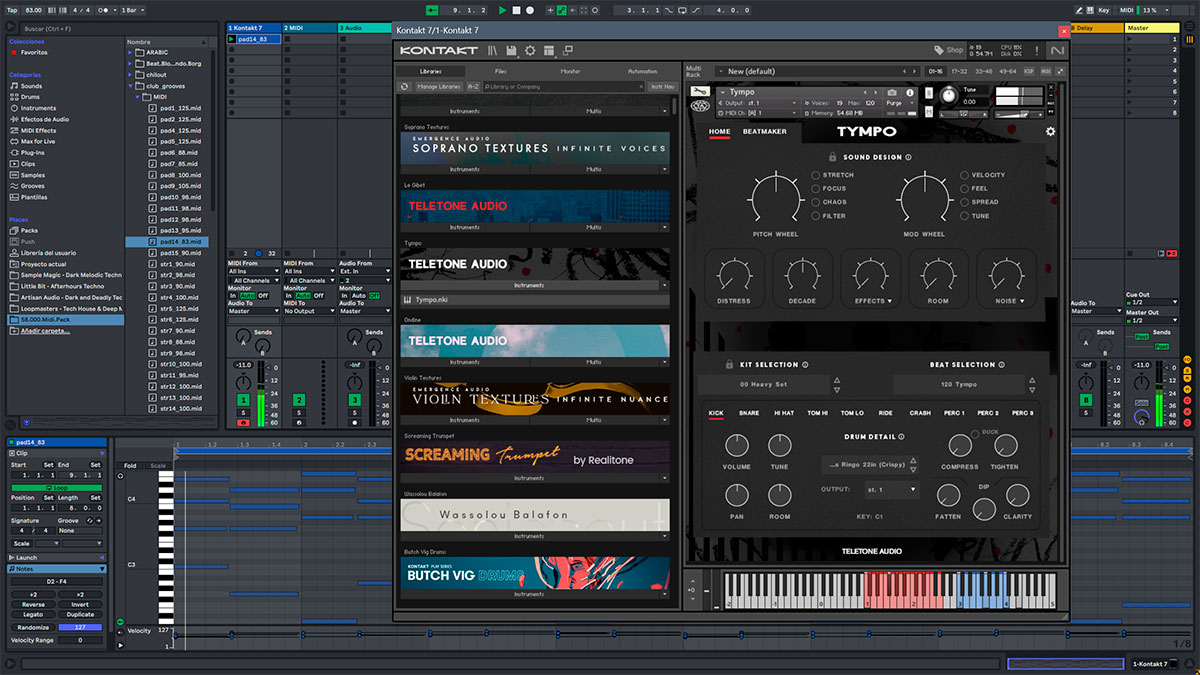Open Kontakt workspace layout icon

click(x=549, y=51)
